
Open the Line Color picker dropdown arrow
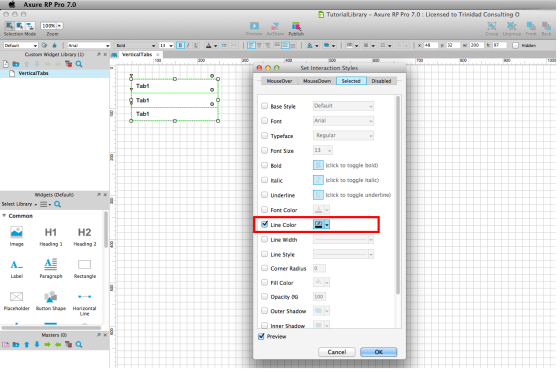[327, 224]
